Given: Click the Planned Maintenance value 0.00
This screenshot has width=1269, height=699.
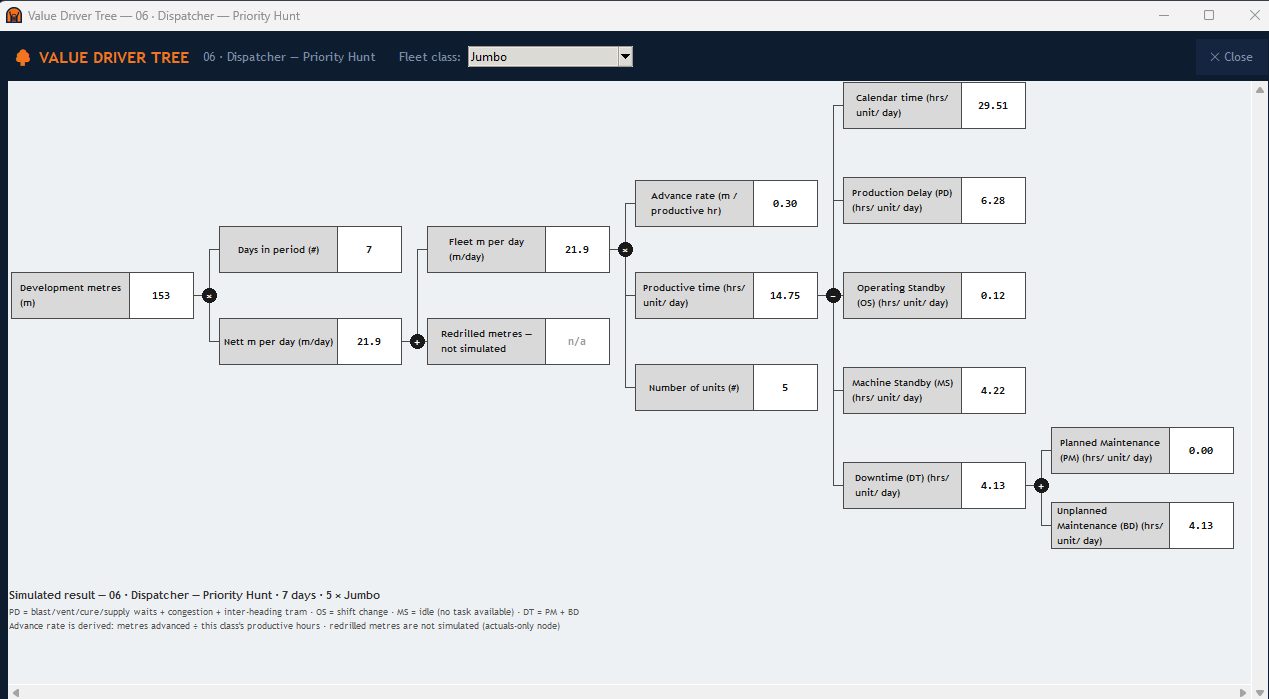Looking at the screenshot, I should pyautogui.click(x=1201, y=450).
